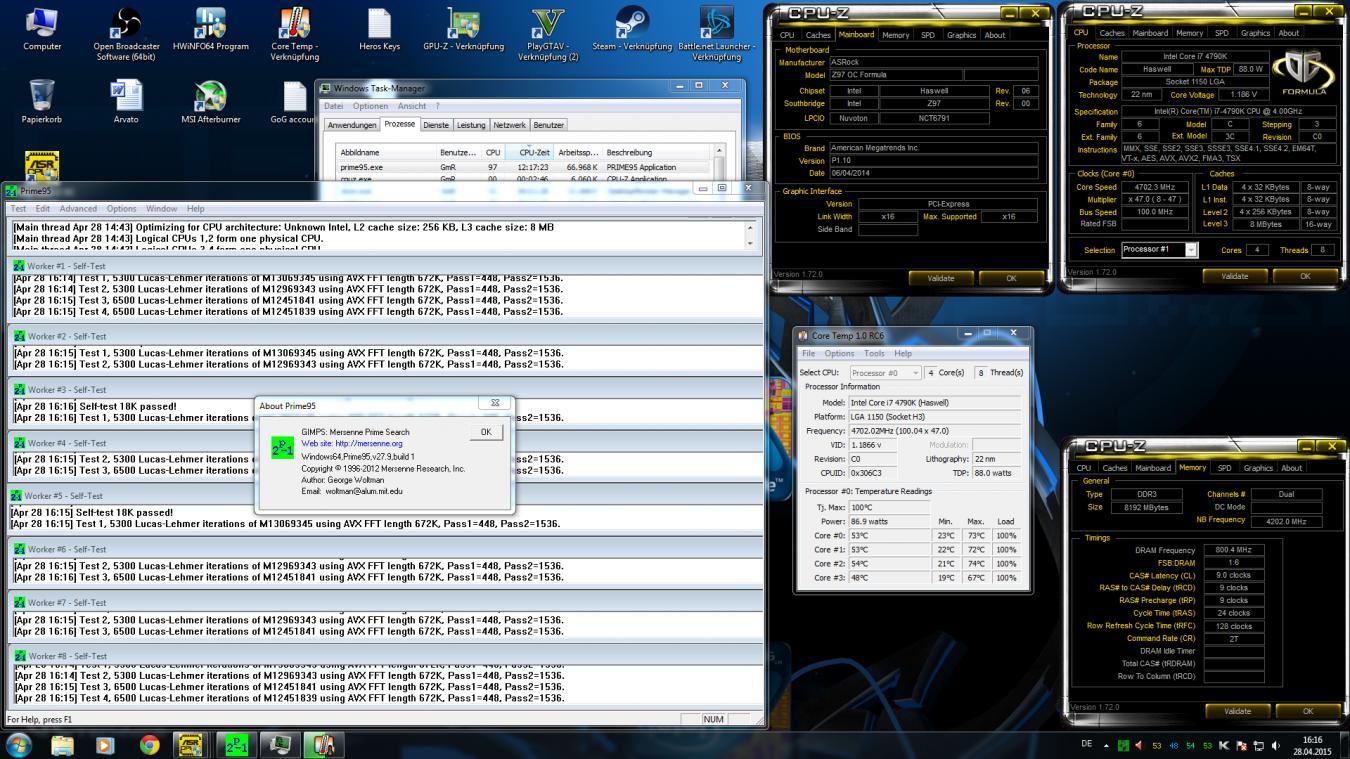The height and width of the screenshot is (759, 1350).
Task: Open the File menu in Core Temp
Action: pos(808,353)
